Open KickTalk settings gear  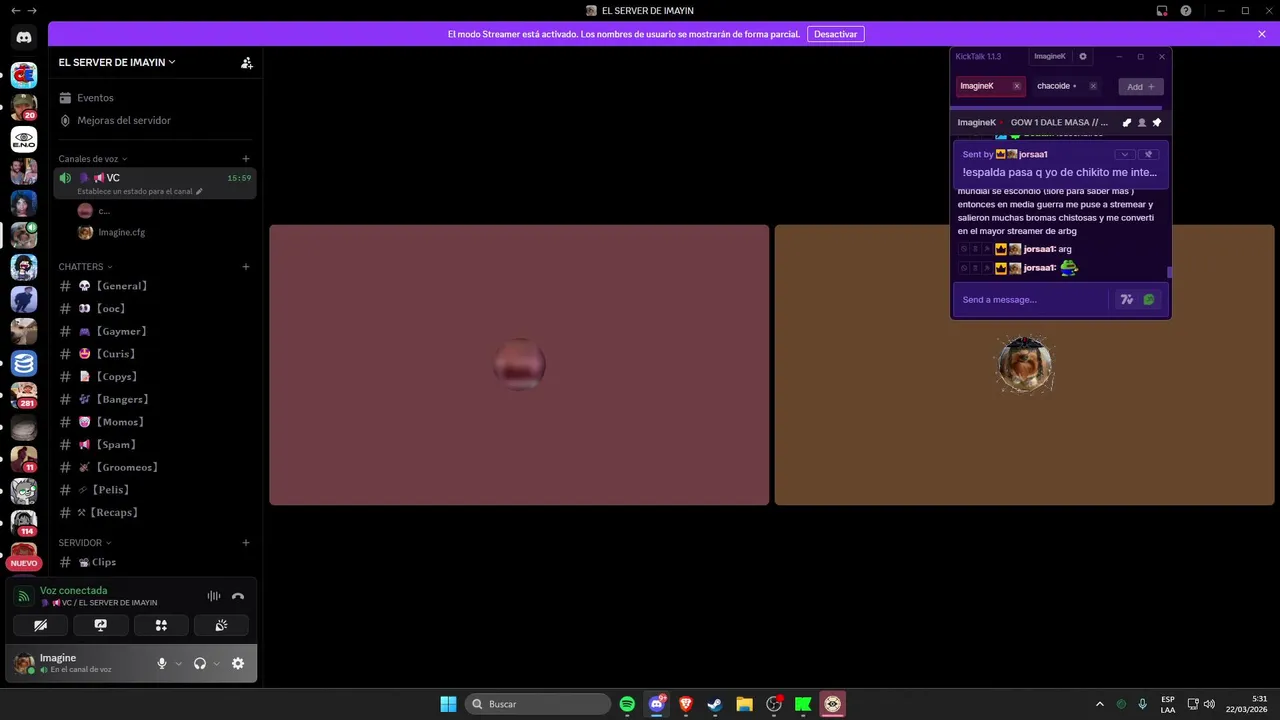1083,57
